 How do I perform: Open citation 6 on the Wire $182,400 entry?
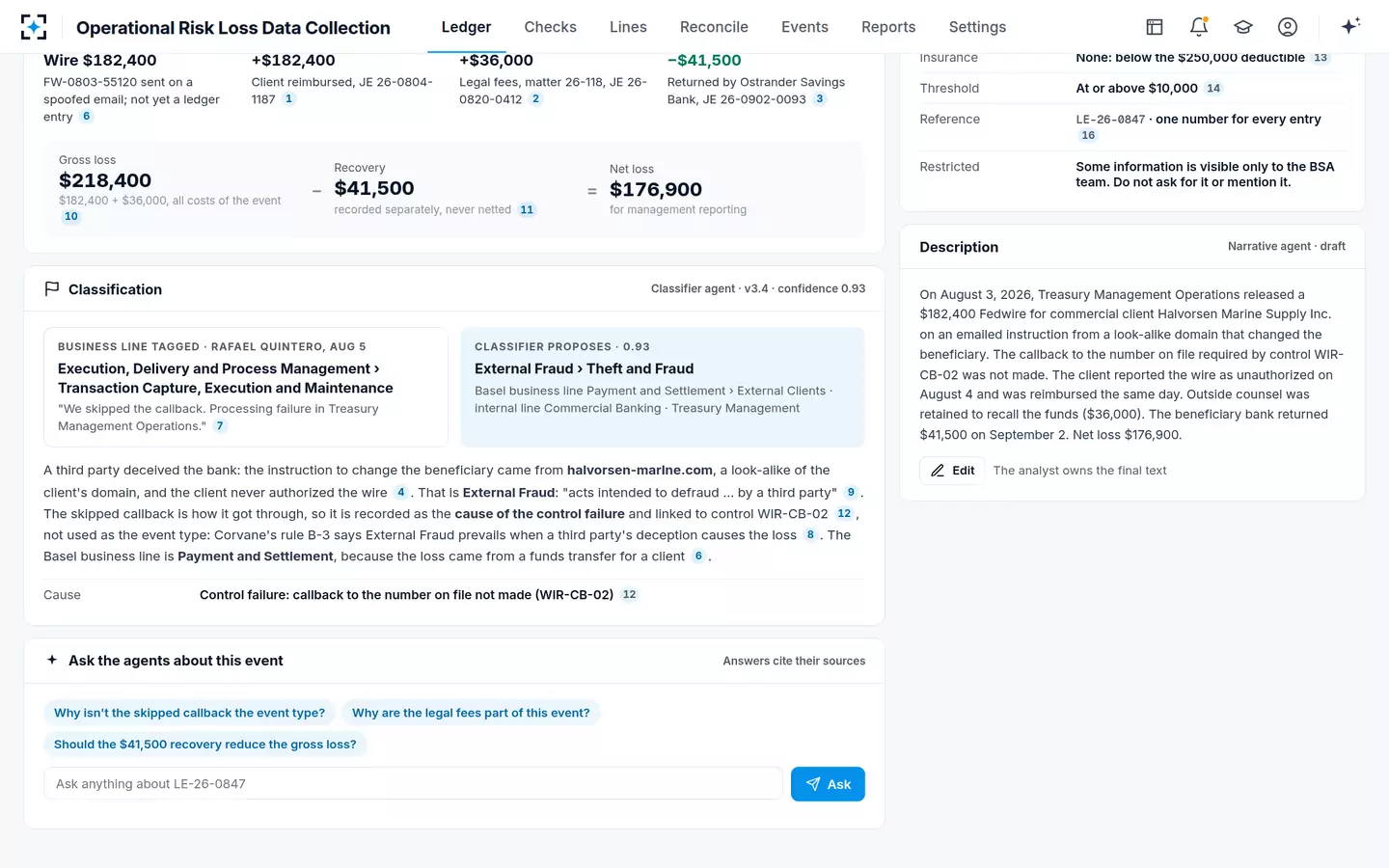(86, 117)
